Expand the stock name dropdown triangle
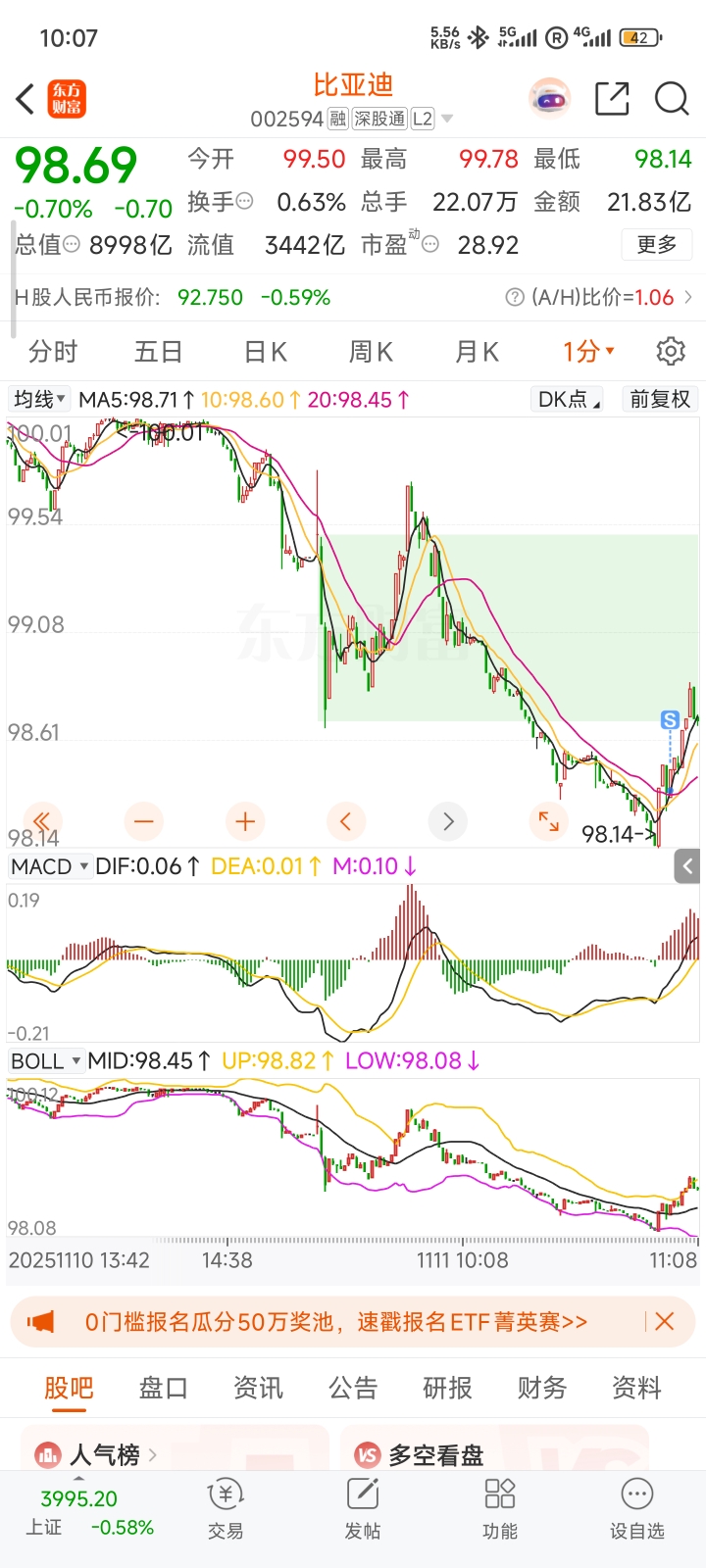Image resolution: width=706 pixels, height=1568 pixels. [x=447, y=119]
